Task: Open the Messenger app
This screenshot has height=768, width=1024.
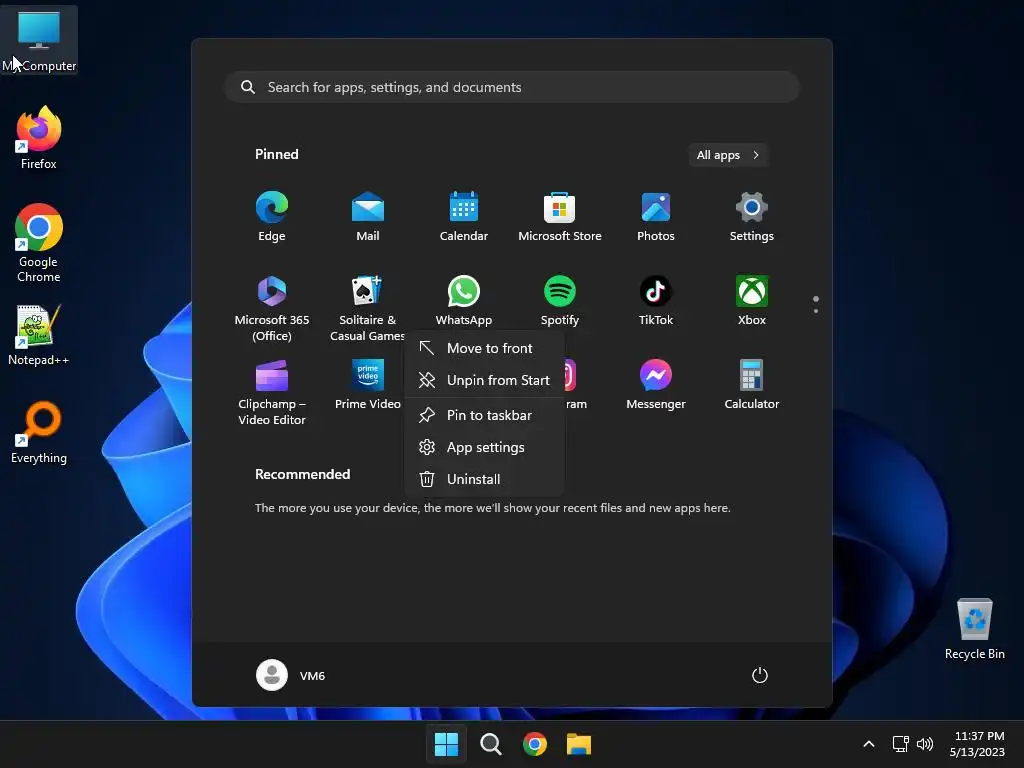Action: (x=656, y=385)
